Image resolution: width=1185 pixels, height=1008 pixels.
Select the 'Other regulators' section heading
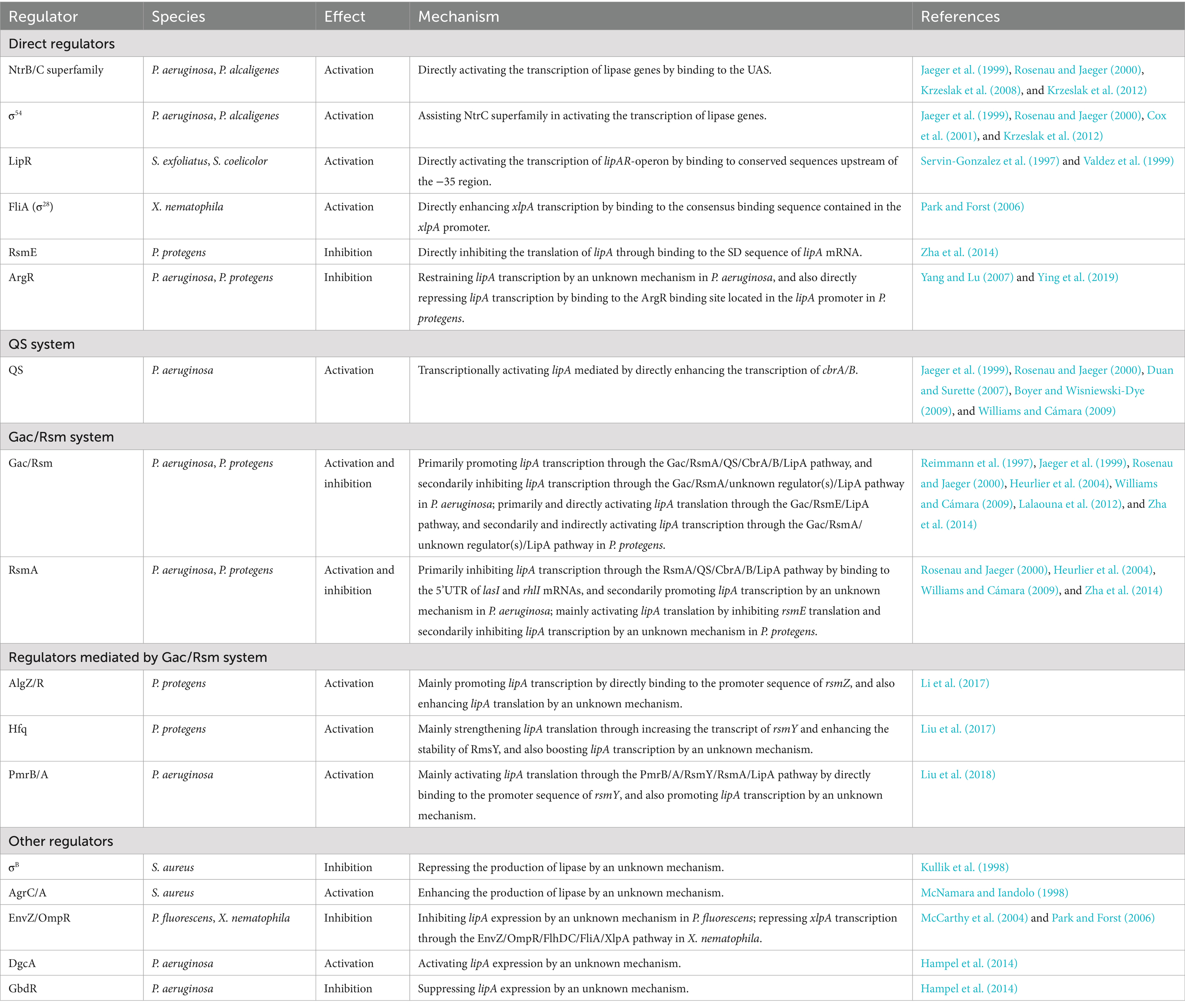coord(61,842)
